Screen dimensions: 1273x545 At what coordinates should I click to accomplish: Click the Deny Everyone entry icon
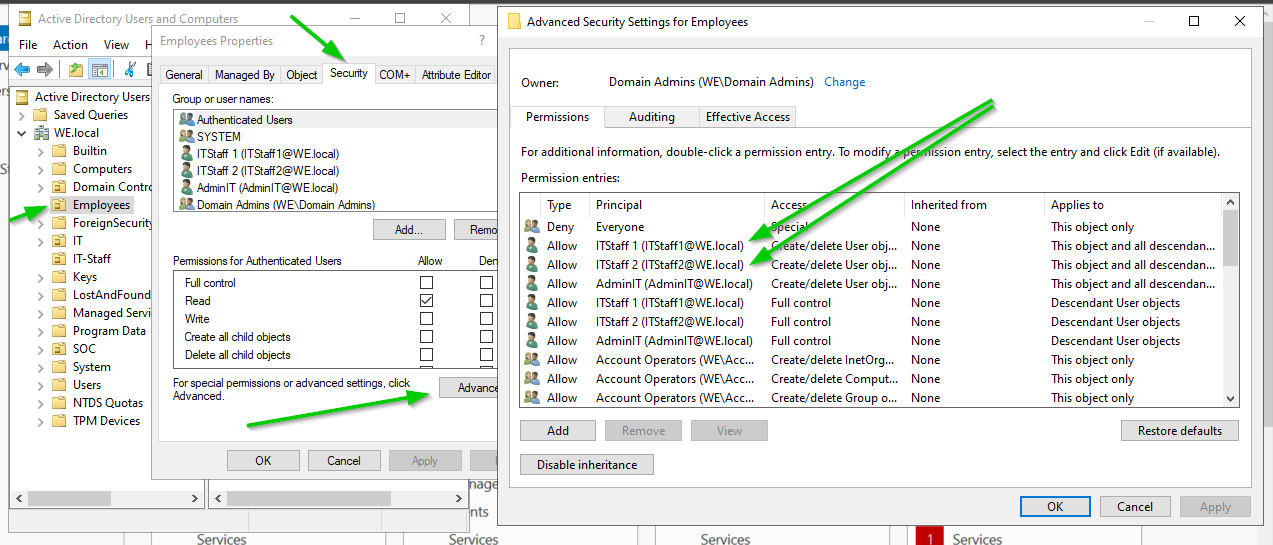coord(531,227)
